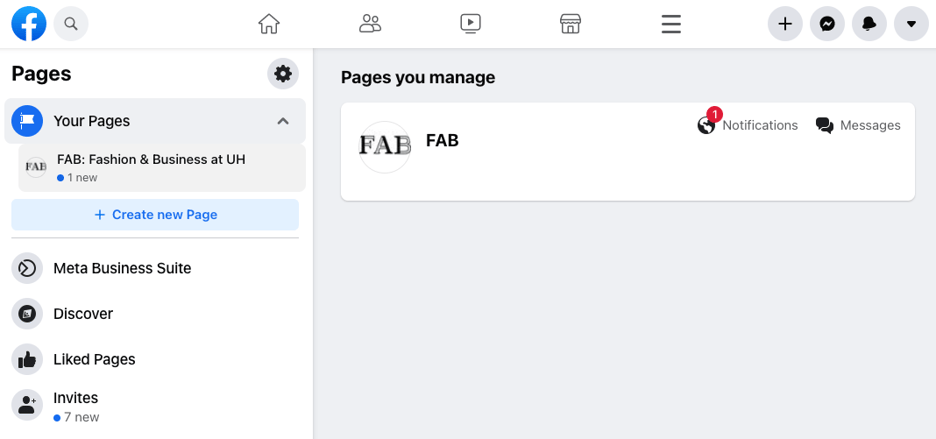Open FAB page Messages link

858,125
